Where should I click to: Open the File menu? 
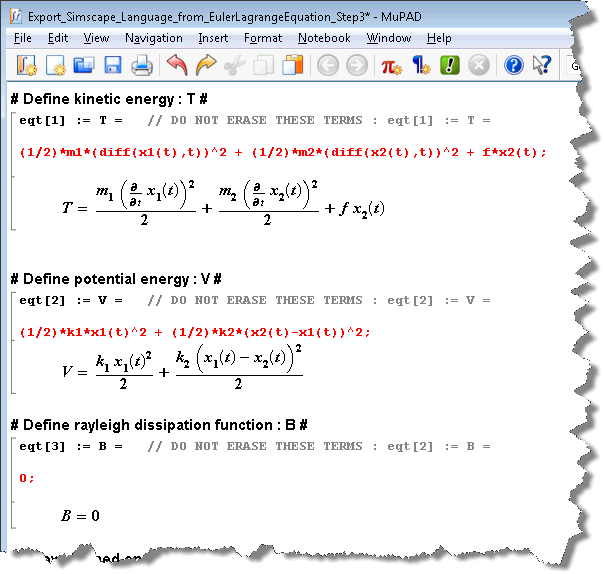pos(23,38)
